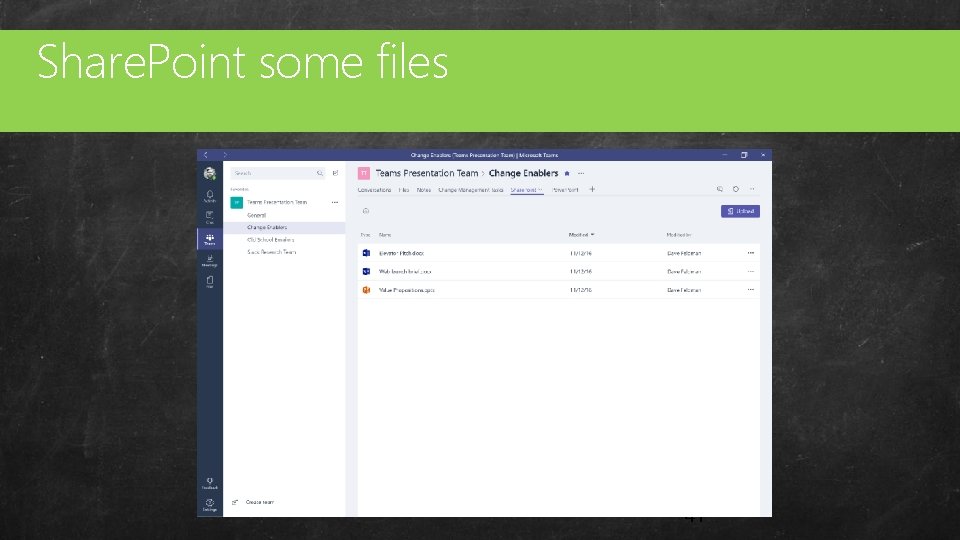Open the Elevator Pitch.docx file
This screenshot has width=960, height=540.
(x=402, y=253)
